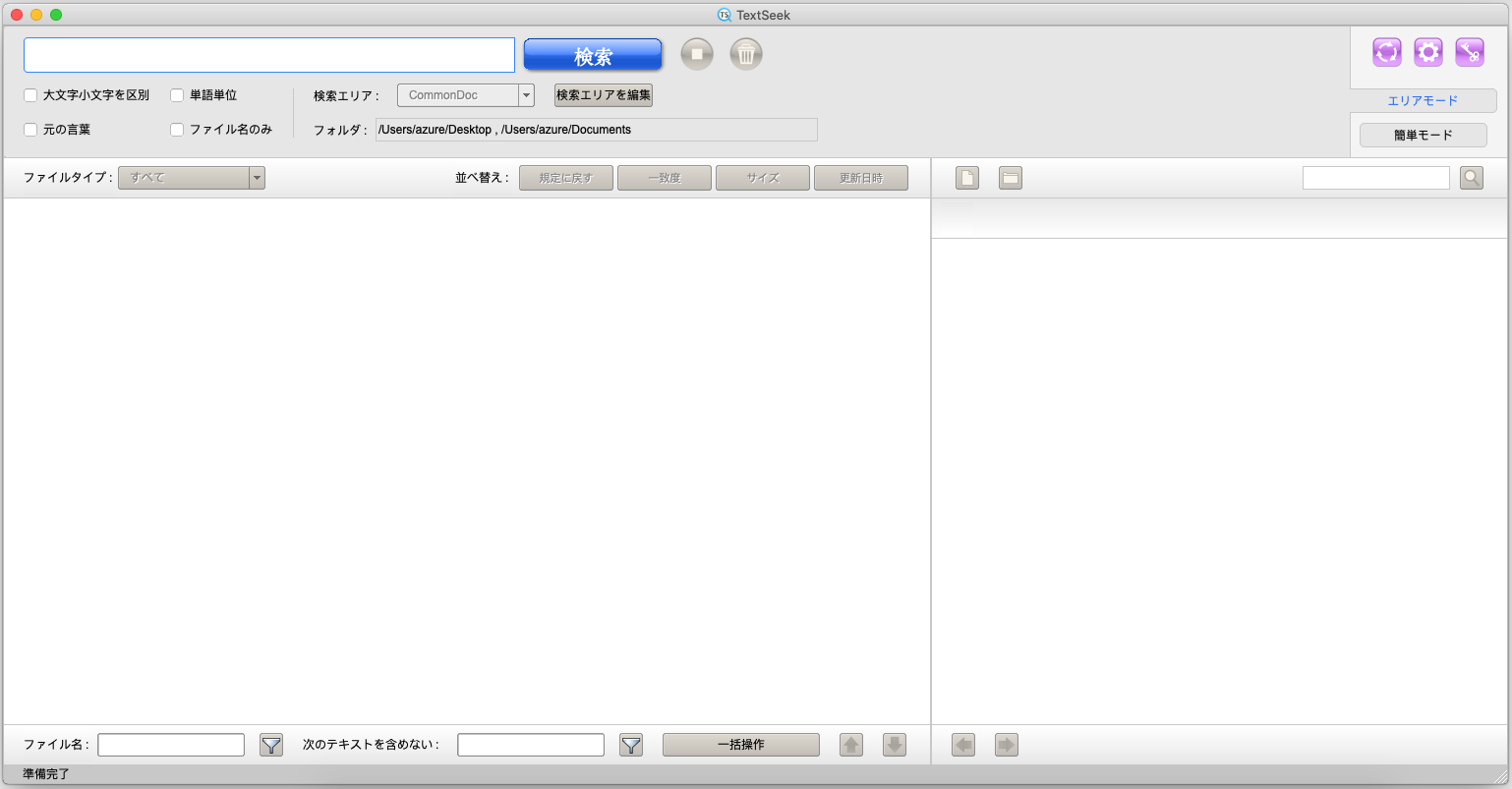The height and width of the screenshot is (789, 1512).
Task: Click the document icon above preview pane
Action: [x=967, y=178]
